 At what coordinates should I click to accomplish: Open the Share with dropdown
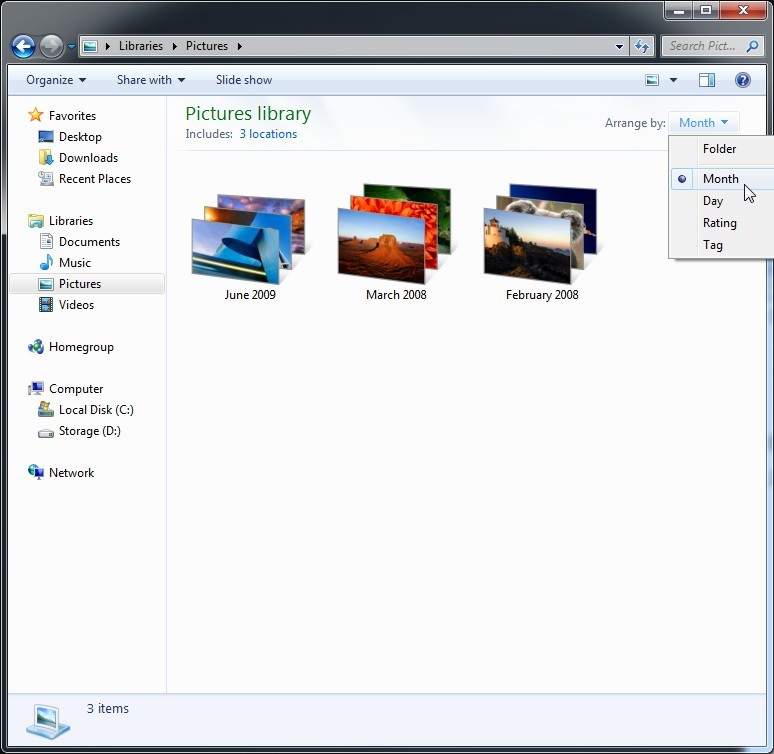150,80
